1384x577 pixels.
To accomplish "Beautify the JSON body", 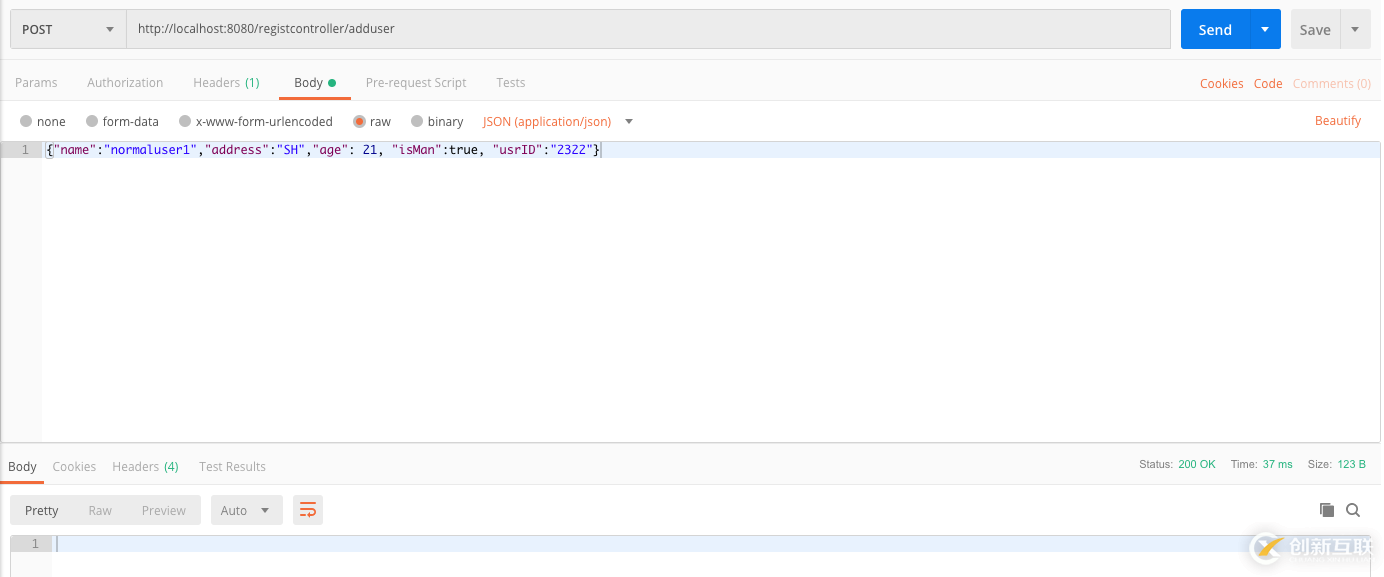I will 1338,120.
